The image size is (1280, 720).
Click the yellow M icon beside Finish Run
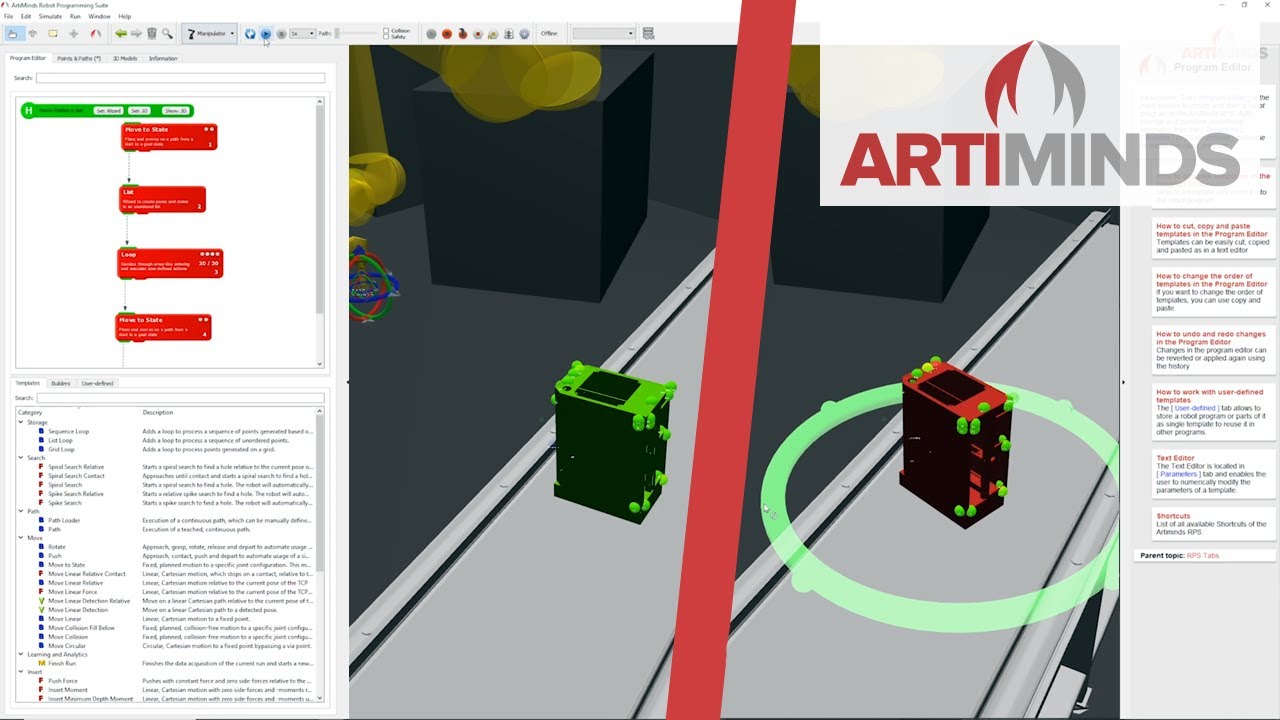pos(41,663)
